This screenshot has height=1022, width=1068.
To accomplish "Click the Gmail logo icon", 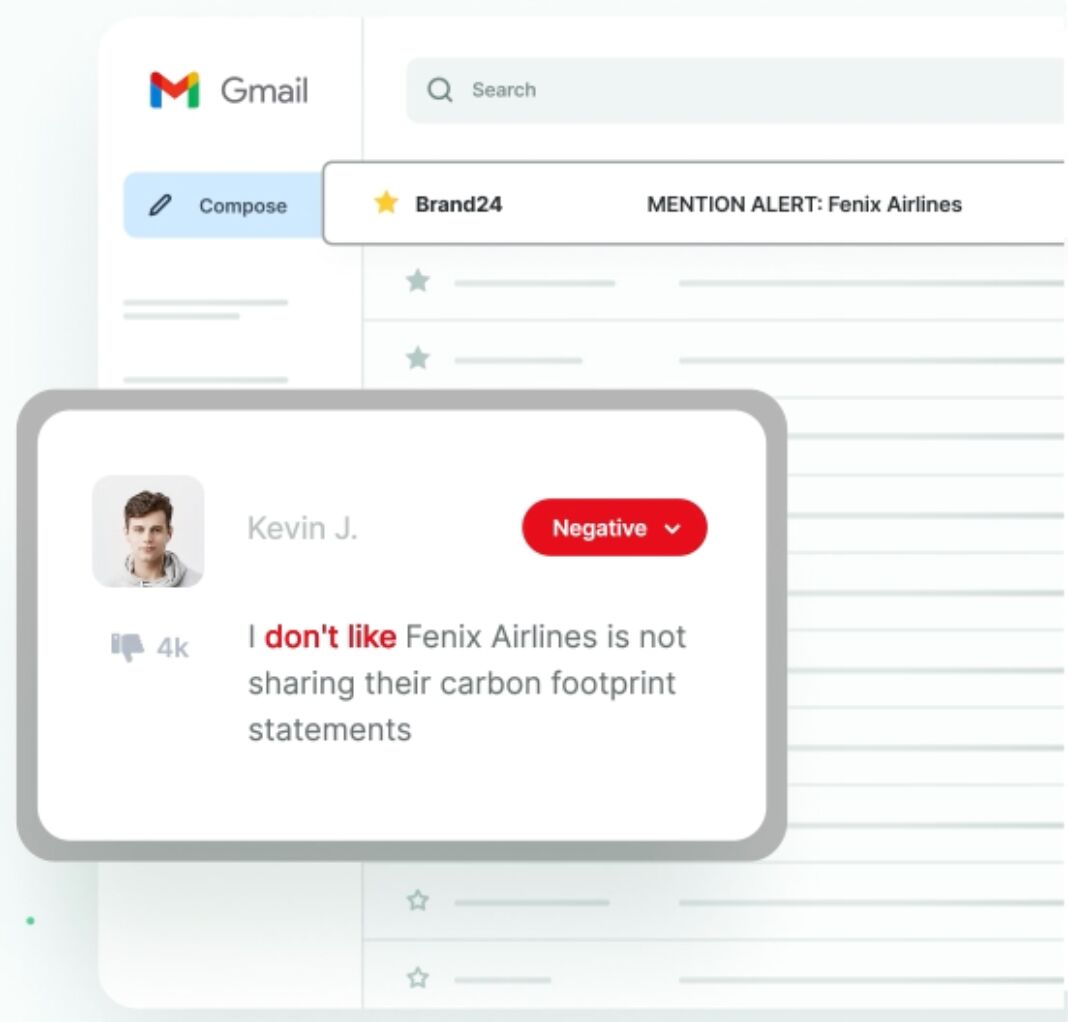I will 174,90.
